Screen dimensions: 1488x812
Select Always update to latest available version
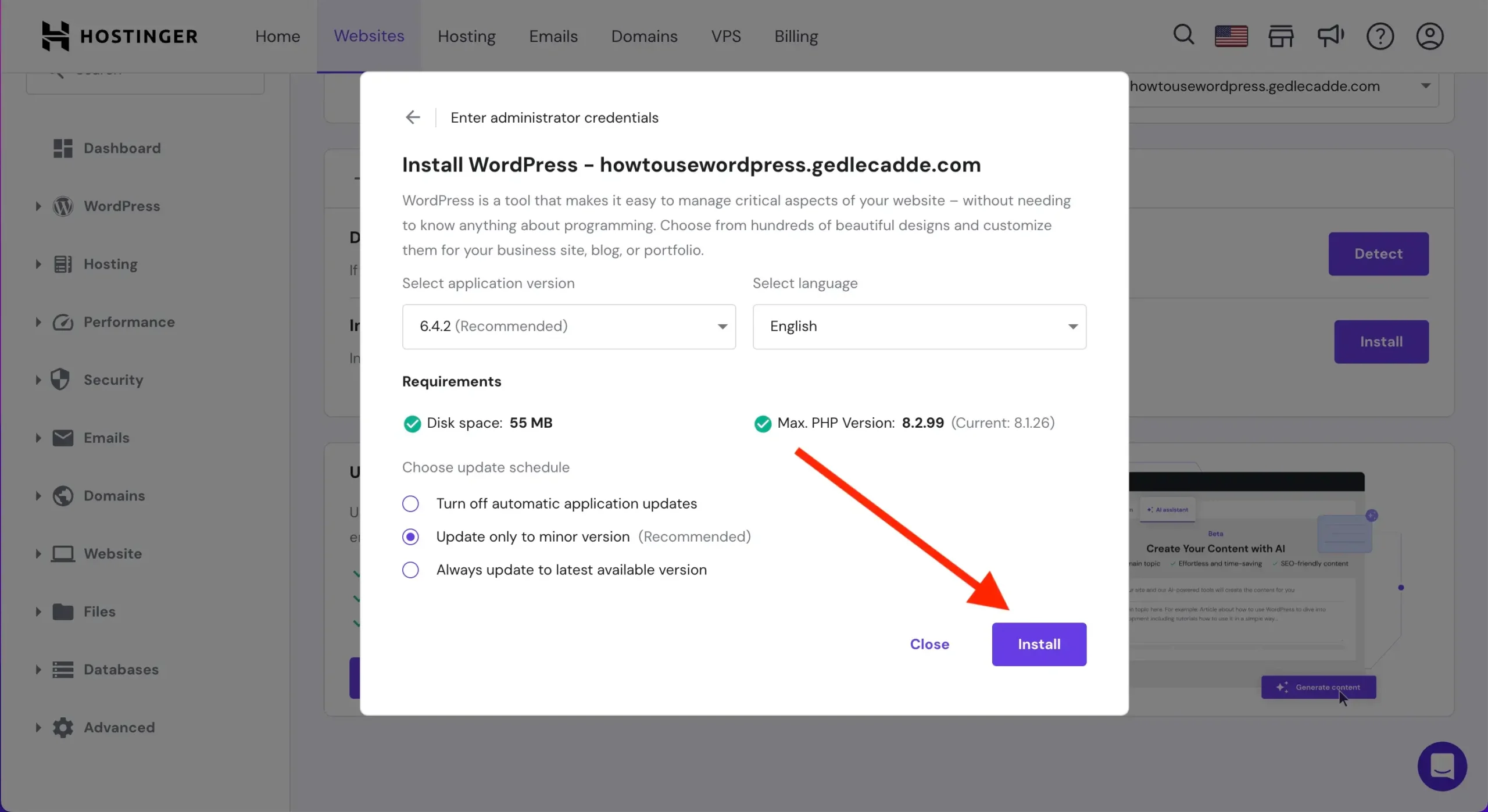(x=410, y=570)
